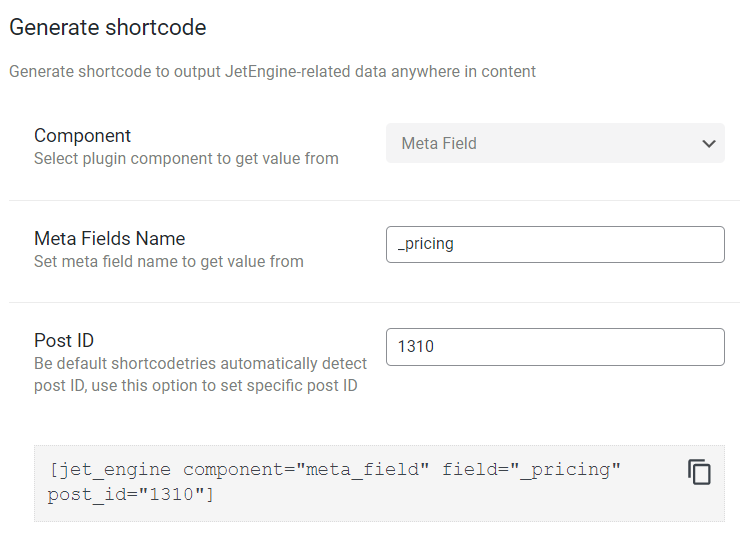
Task: Click the post_id="1310"] line in the shortcode
Action: (131, 495)
